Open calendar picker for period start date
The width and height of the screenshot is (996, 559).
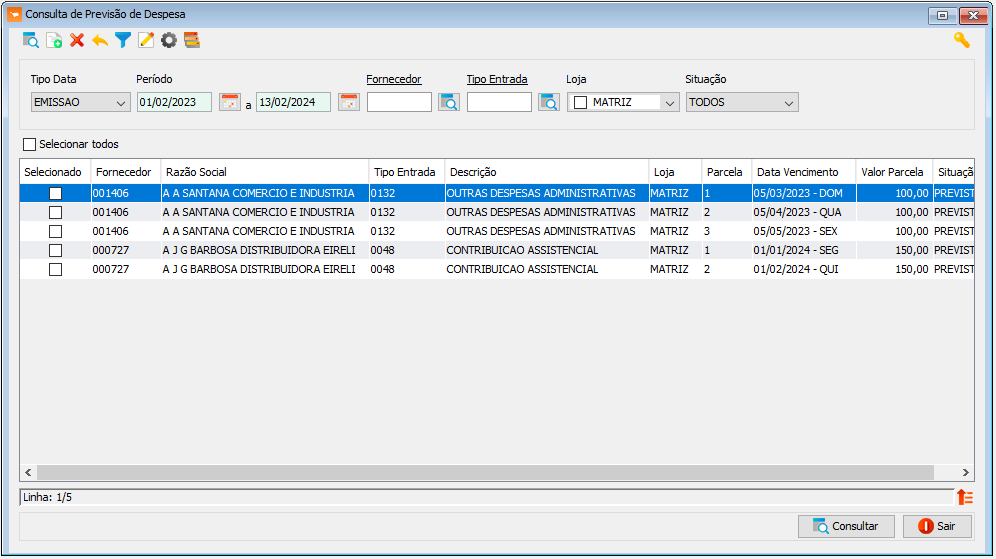point(229,102)
